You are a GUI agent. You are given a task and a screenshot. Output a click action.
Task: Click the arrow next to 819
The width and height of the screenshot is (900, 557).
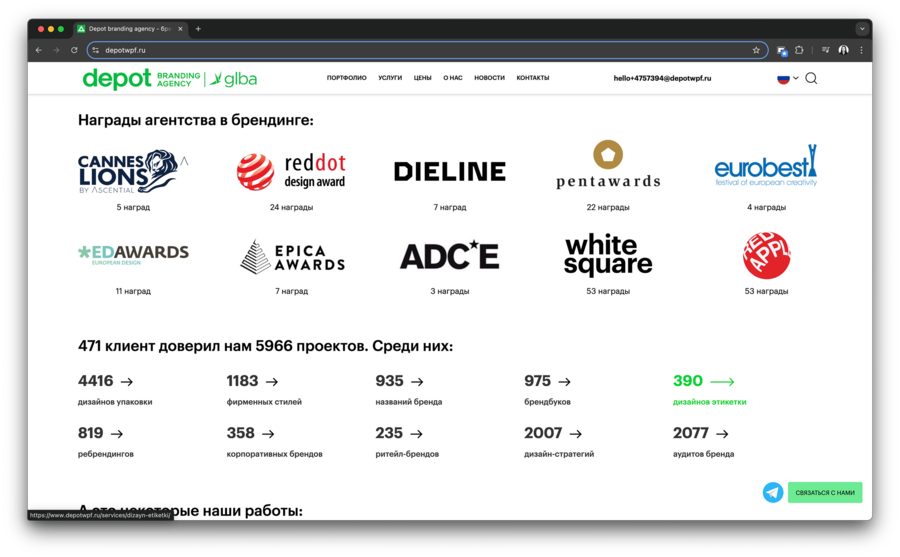(117, 434)
